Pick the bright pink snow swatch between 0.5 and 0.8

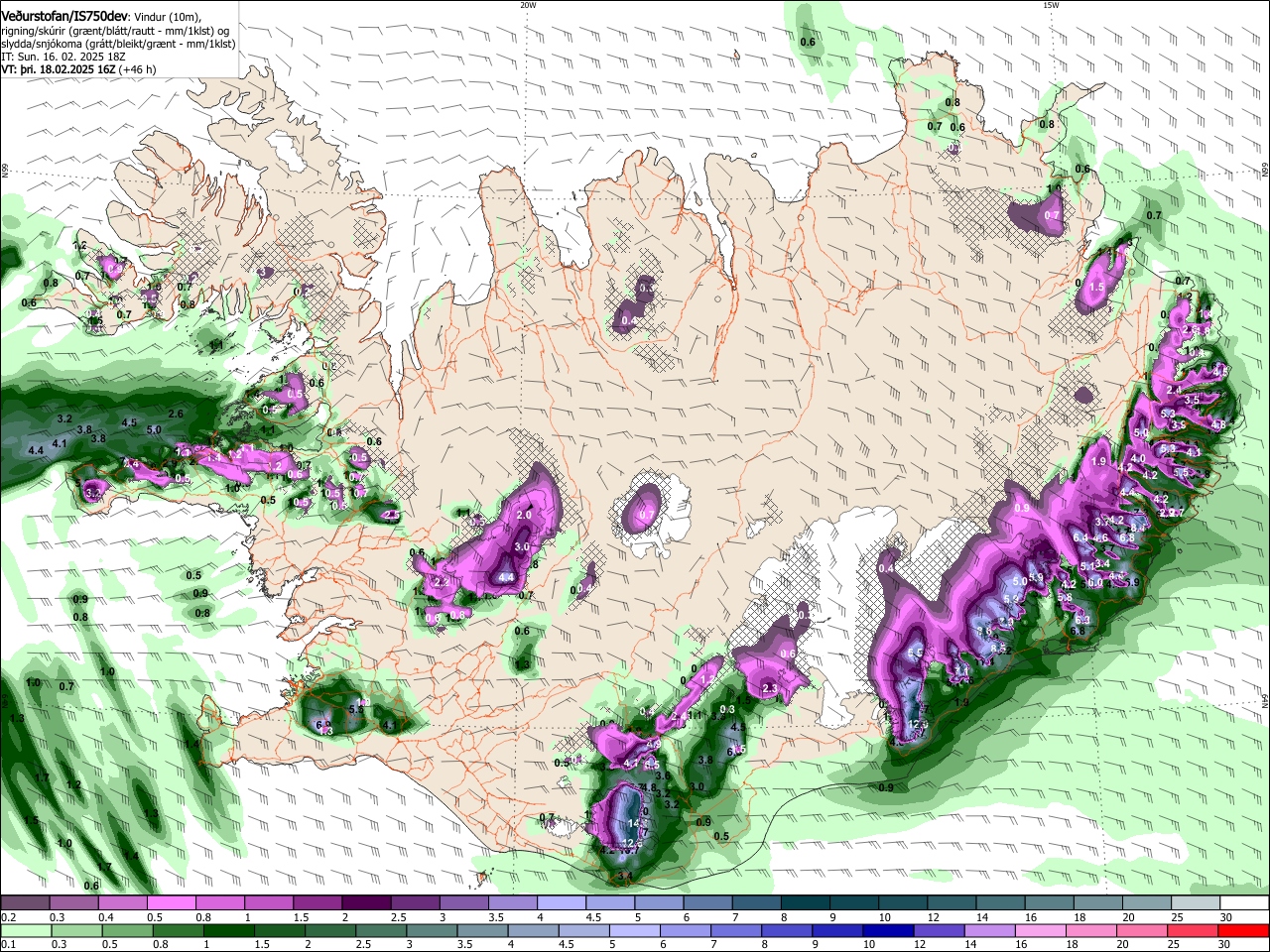(171, 902)
